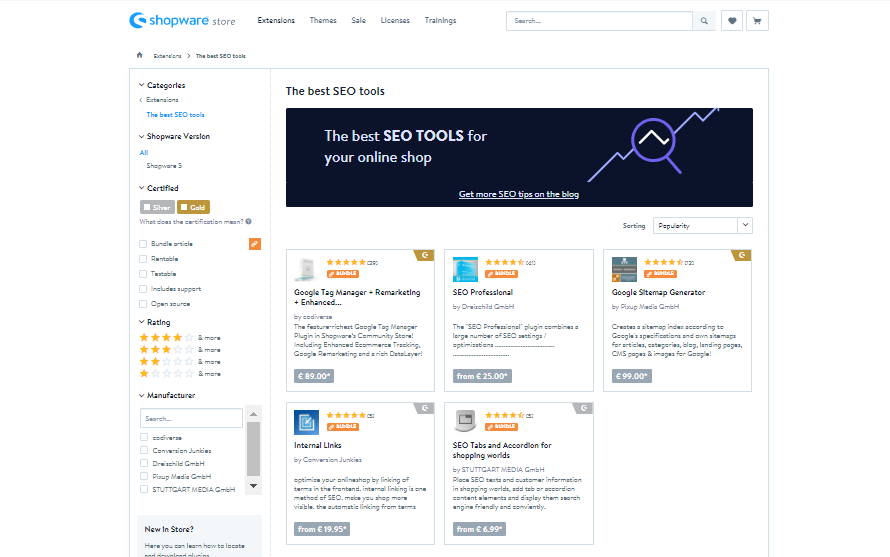Click the €89.00 price button

[314, 376]
